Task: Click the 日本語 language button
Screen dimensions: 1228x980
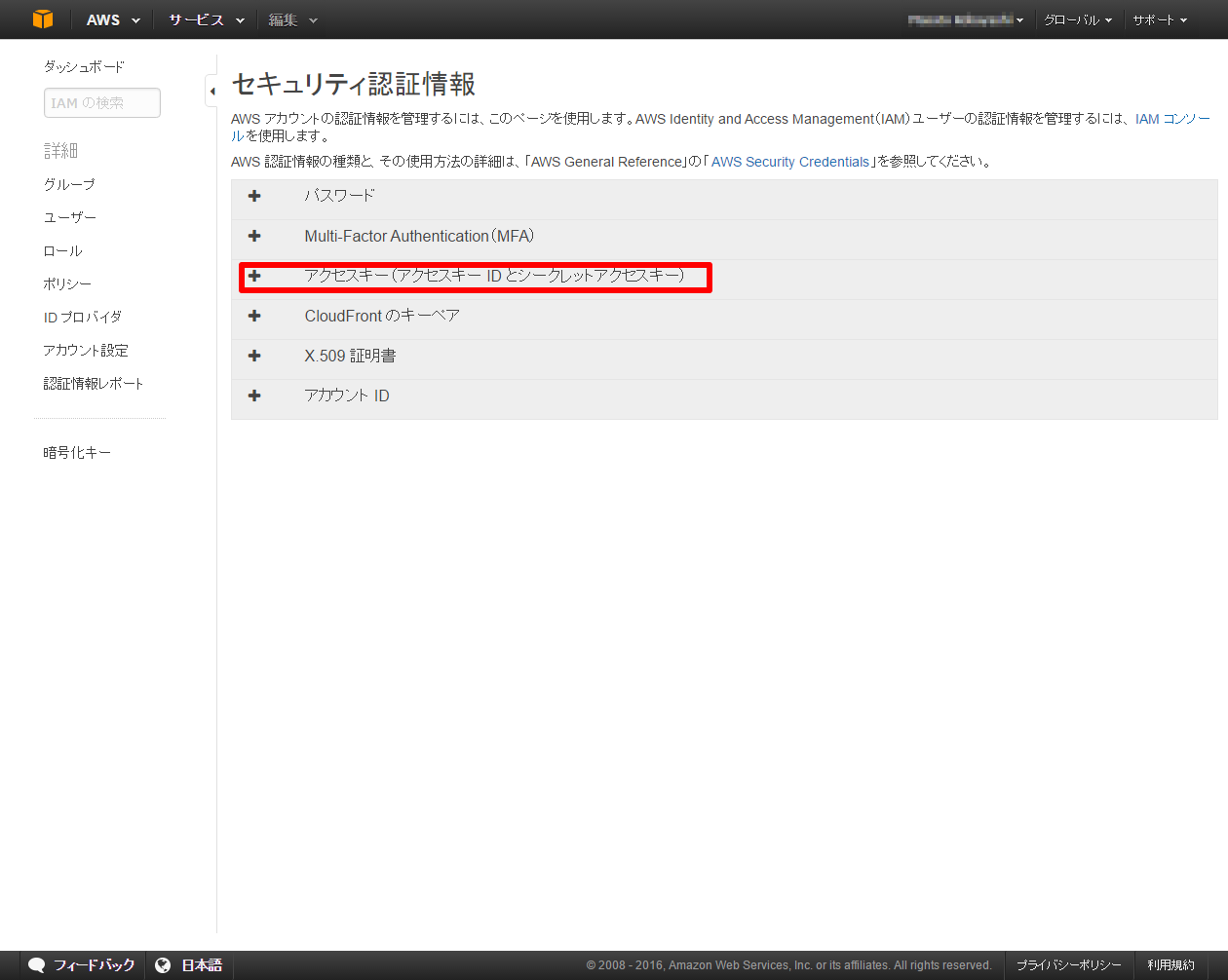Action: point(190,965)
